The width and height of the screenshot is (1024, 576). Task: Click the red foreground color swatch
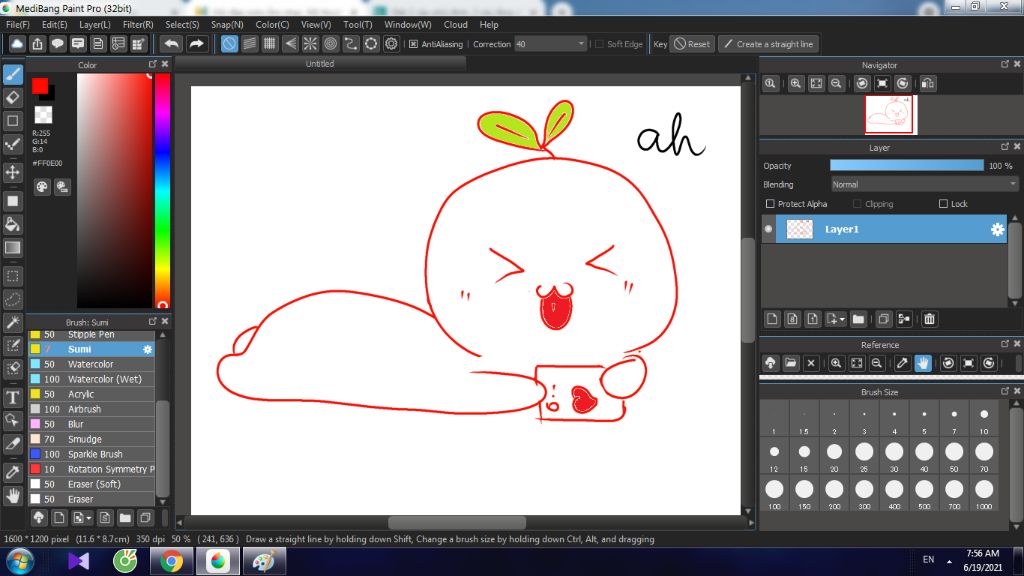tap(40, 86)
